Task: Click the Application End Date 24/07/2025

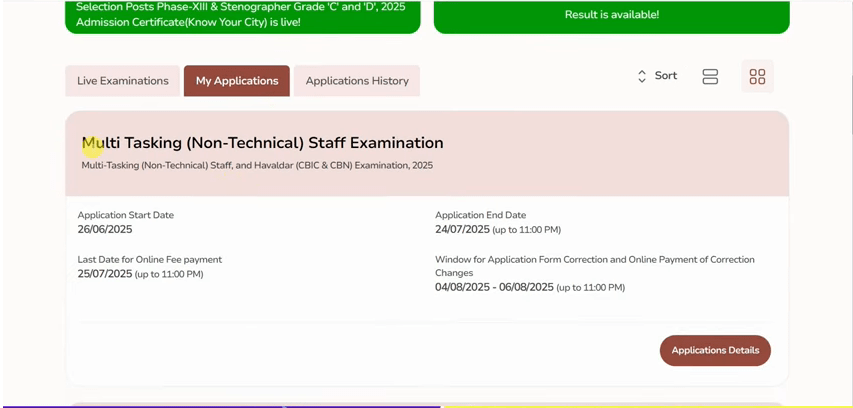Action: [462, 229]
